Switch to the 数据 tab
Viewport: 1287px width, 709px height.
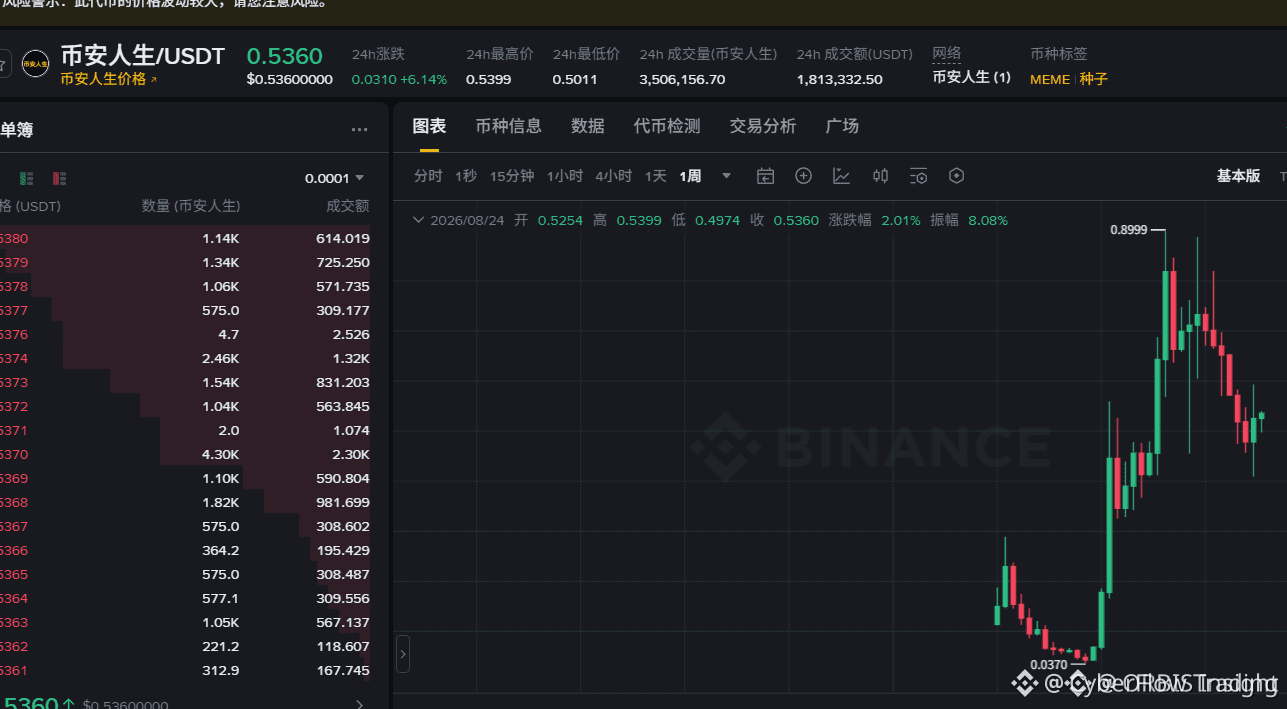588,126
